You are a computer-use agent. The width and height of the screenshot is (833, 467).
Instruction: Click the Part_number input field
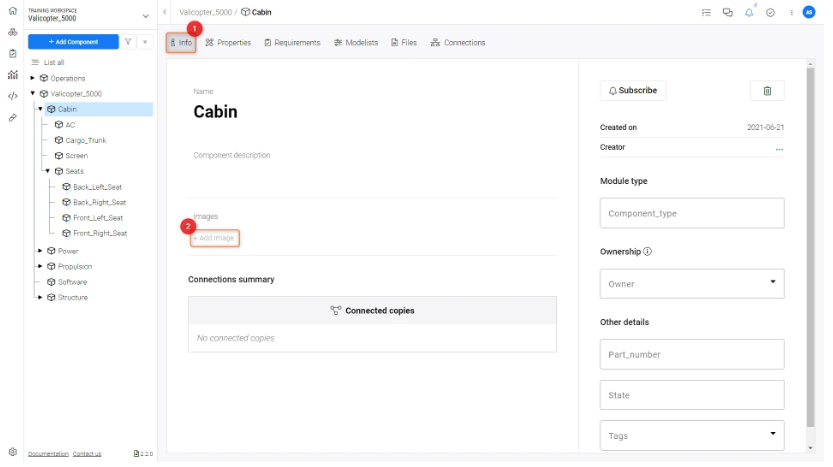692,355
